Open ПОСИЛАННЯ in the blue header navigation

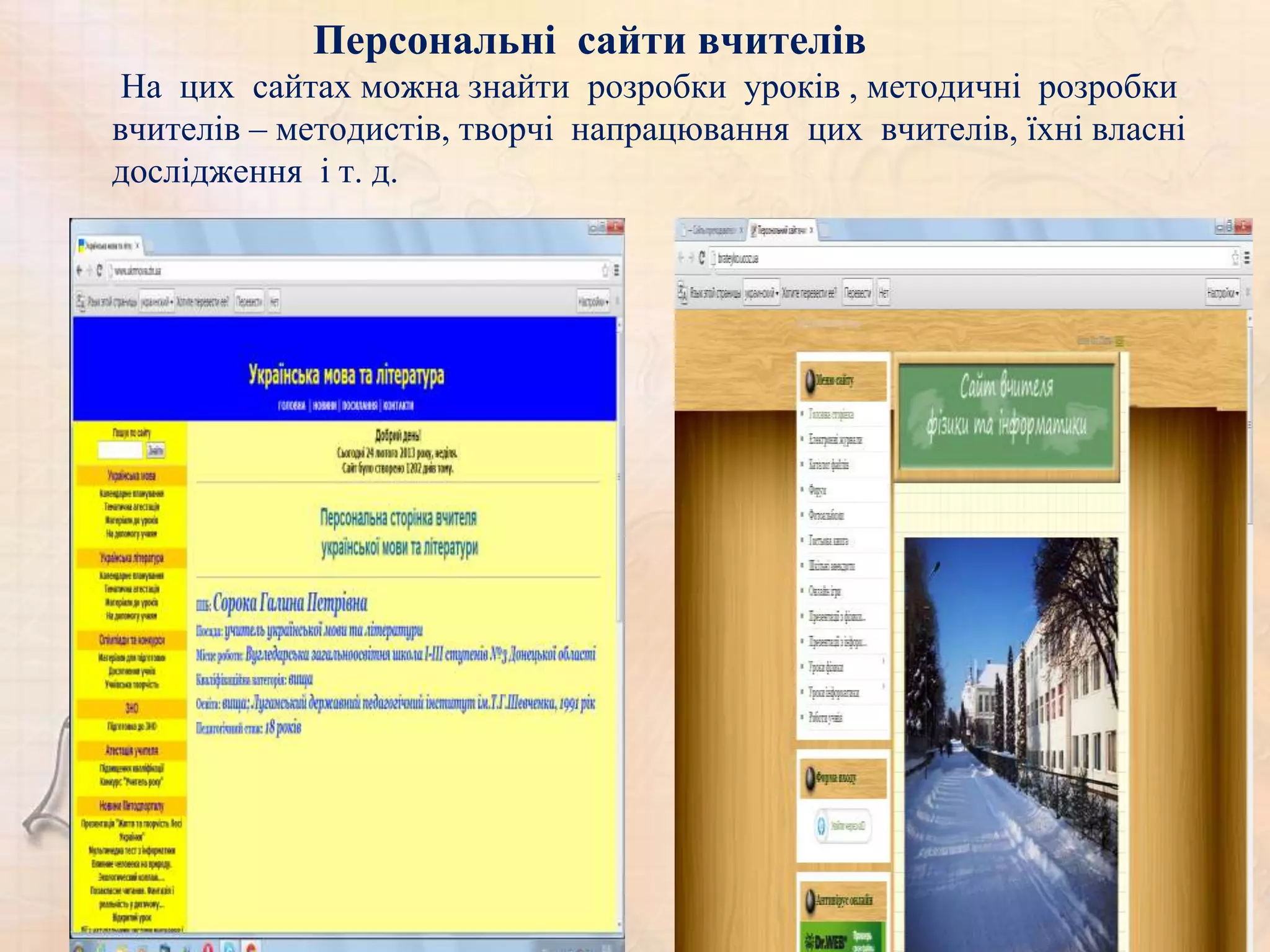360,406
